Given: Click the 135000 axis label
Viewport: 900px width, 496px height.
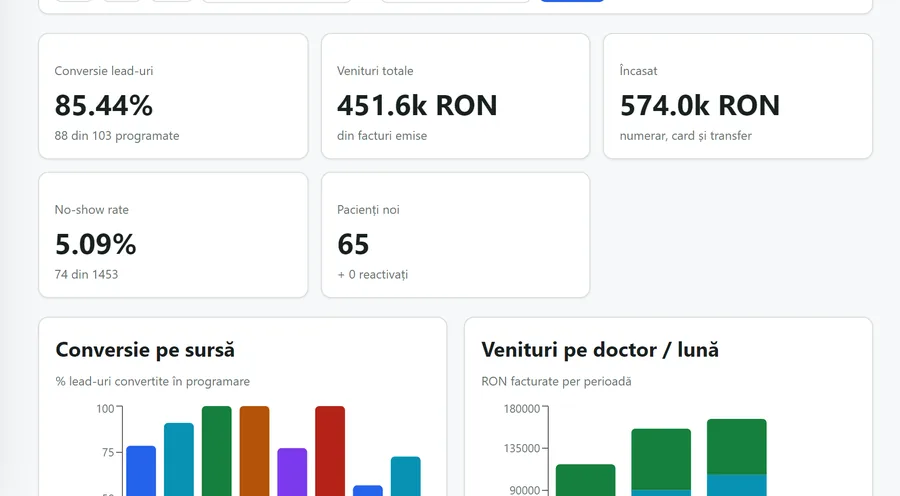Looking at the screenshot, I should [522, 448].
